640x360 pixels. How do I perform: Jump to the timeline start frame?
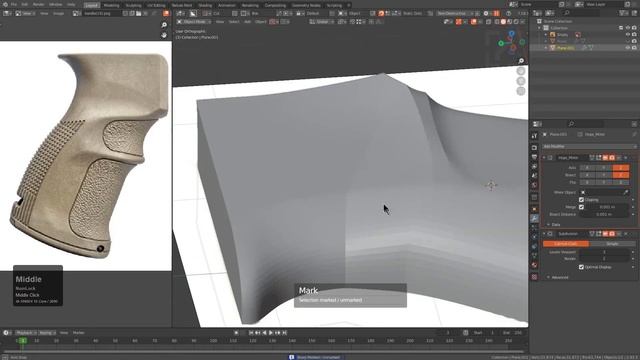point(251,333)
